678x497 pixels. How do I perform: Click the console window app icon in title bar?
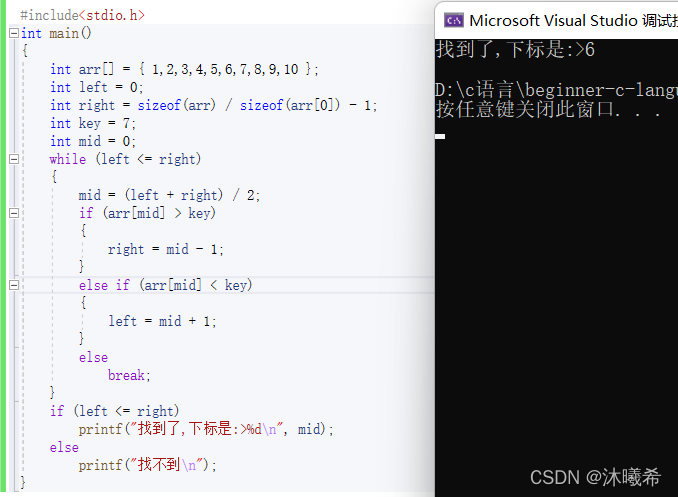tap(454, 20)
